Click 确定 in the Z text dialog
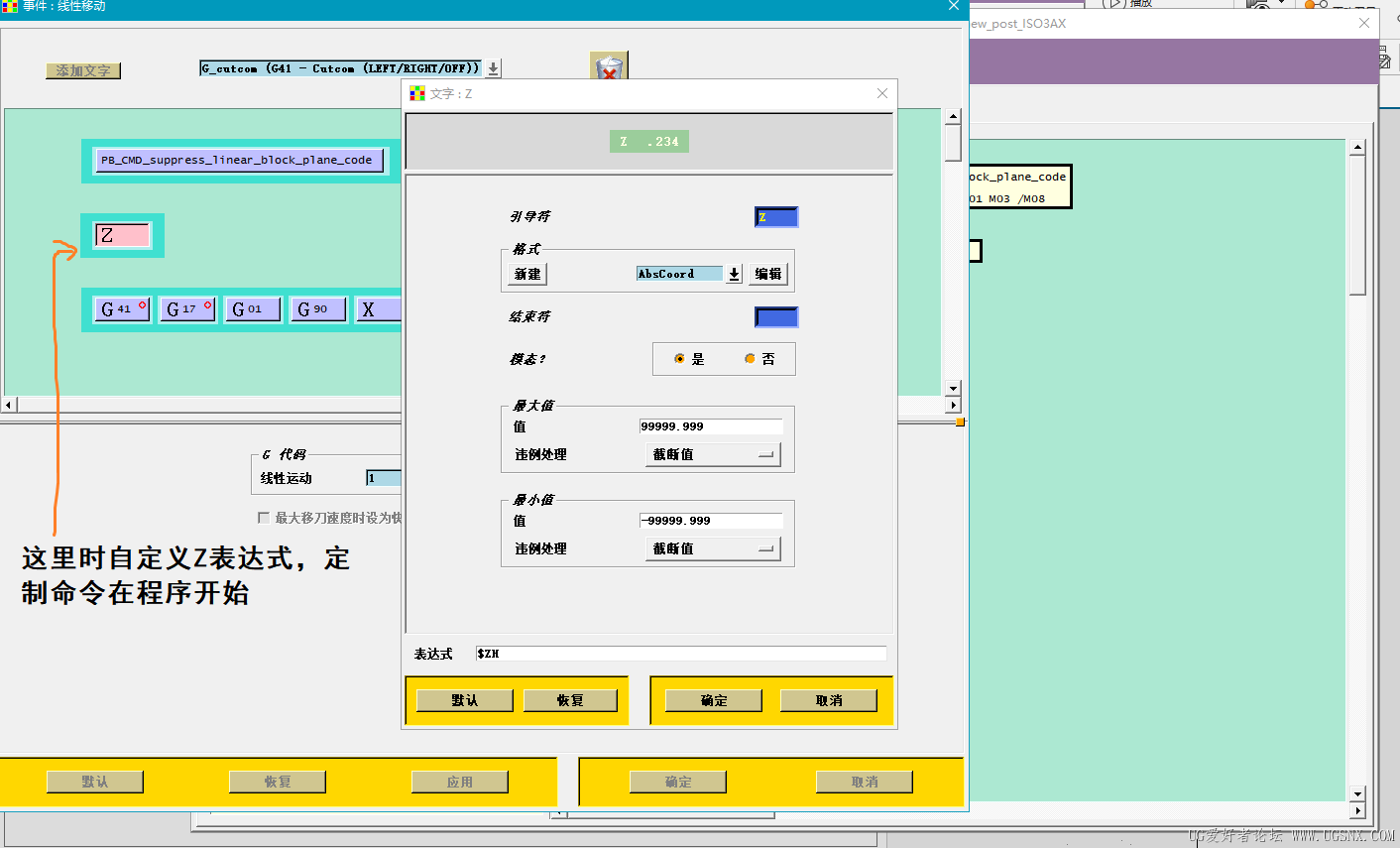 (x=714, y=700)
